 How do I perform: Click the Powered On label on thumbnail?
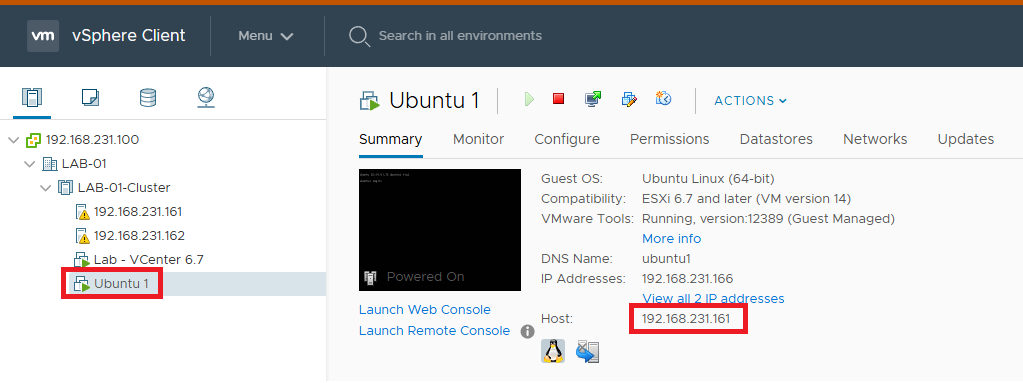pyautogui.click(x=425, y=277)
